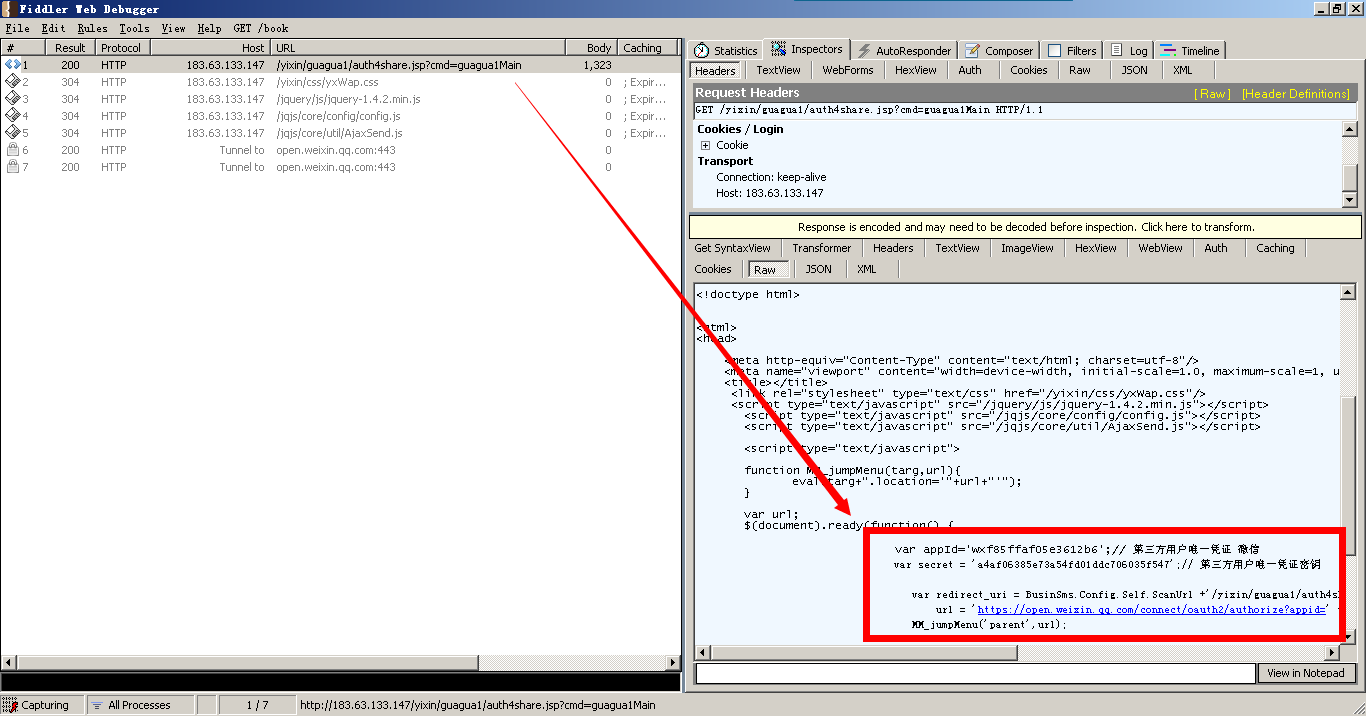The image size is (1366, 717).
Task: Click the [Raw] link in Request Headers
Action: [x=1213, y=93]
